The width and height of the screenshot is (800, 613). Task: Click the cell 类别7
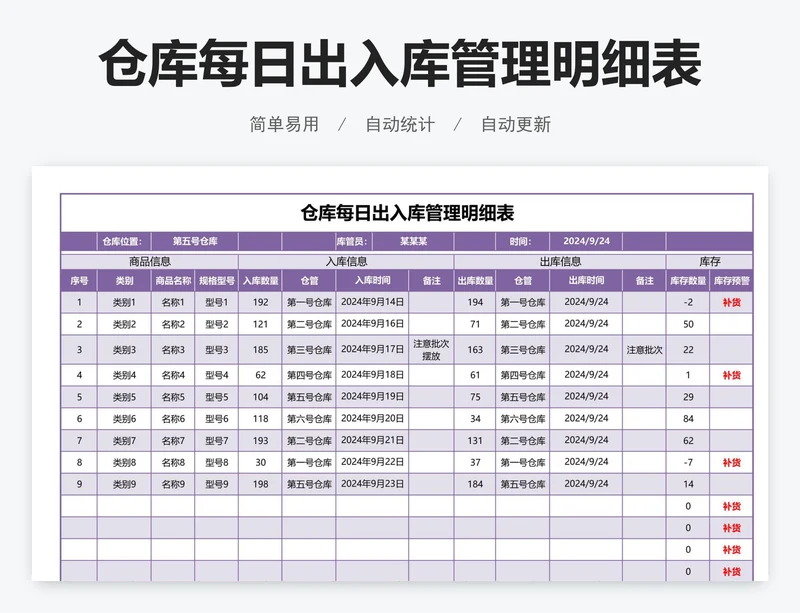tap(124, 440)
